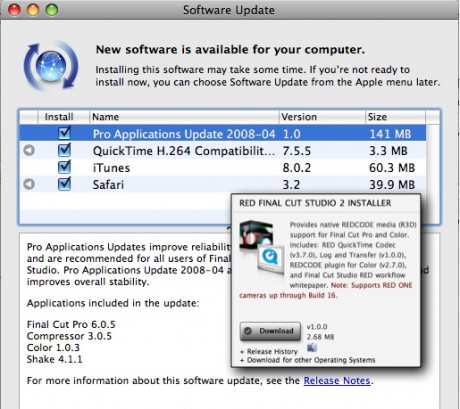Click version 8.0.2 in iTunes row
The height and width of the screenshot is (409, 460).
[297, 168]
